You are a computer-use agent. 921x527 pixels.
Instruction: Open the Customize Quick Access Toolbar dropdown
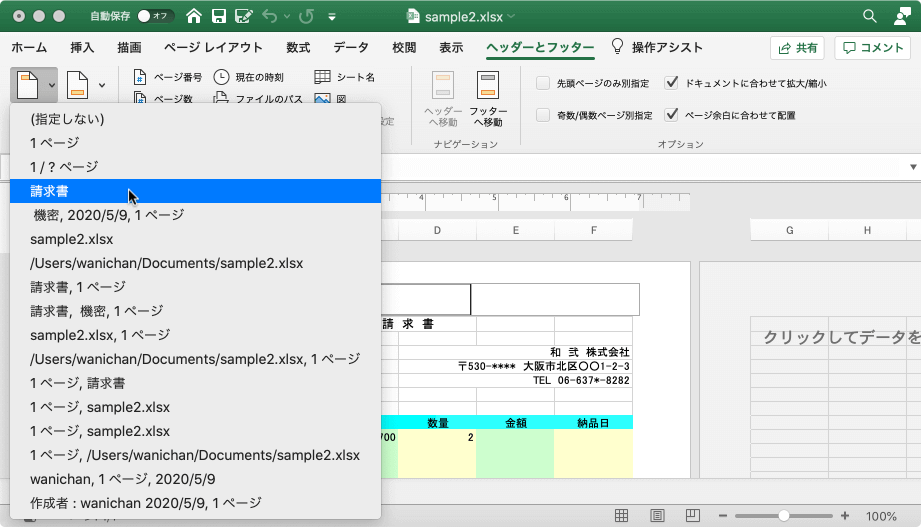(x=332, y=16)
